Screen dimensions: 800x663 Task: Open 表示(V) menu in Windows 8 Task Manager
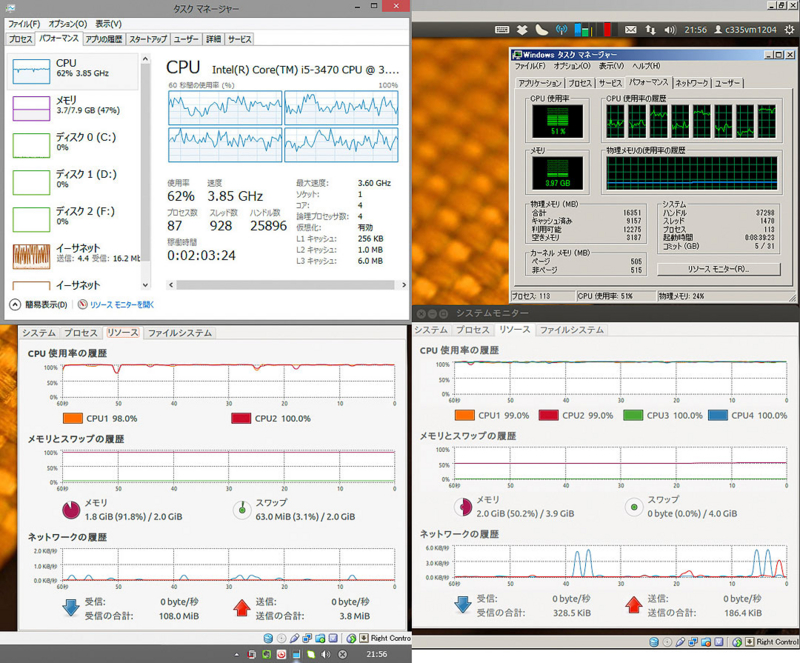click(x=109, y=24)
